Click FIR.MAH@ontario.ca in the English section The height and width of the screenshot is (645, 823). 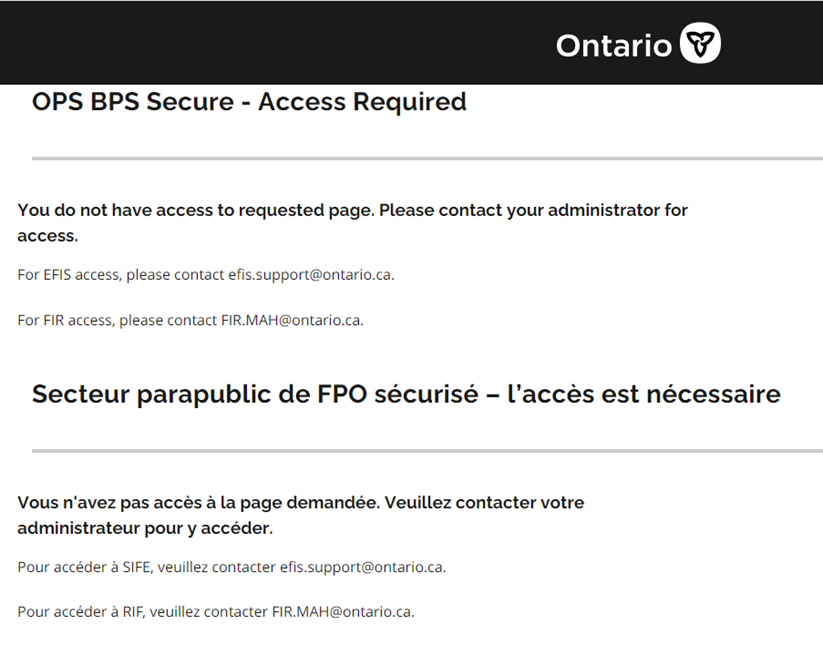pyautogui.click(x=291, y=321)
